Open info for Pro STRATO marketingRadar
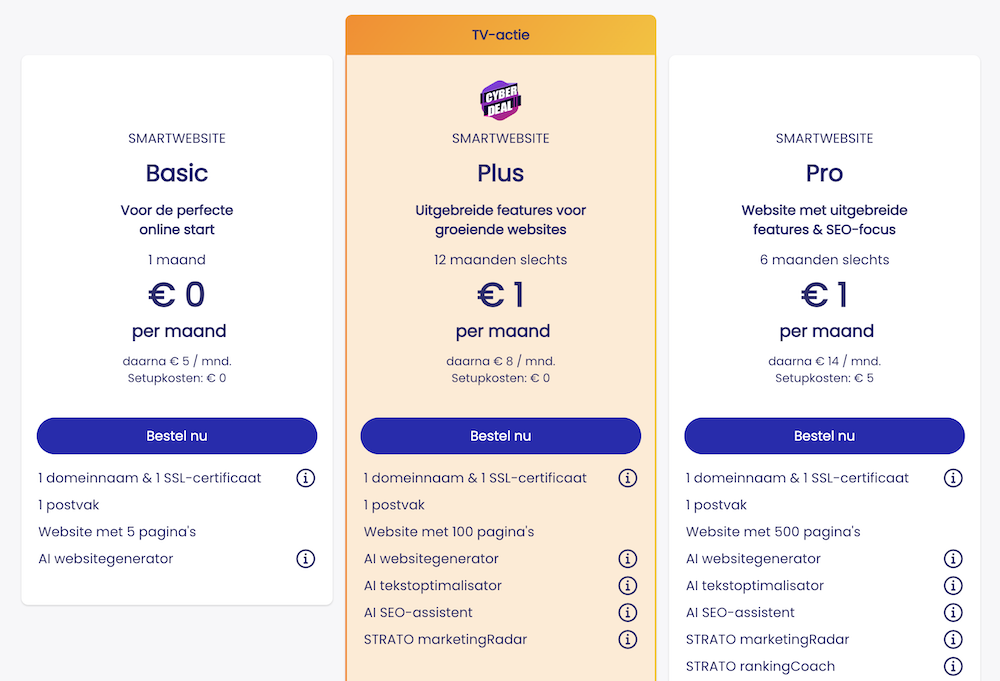Image resolution: width=1000 pixels, height=681 pixels. coord(952,639)
